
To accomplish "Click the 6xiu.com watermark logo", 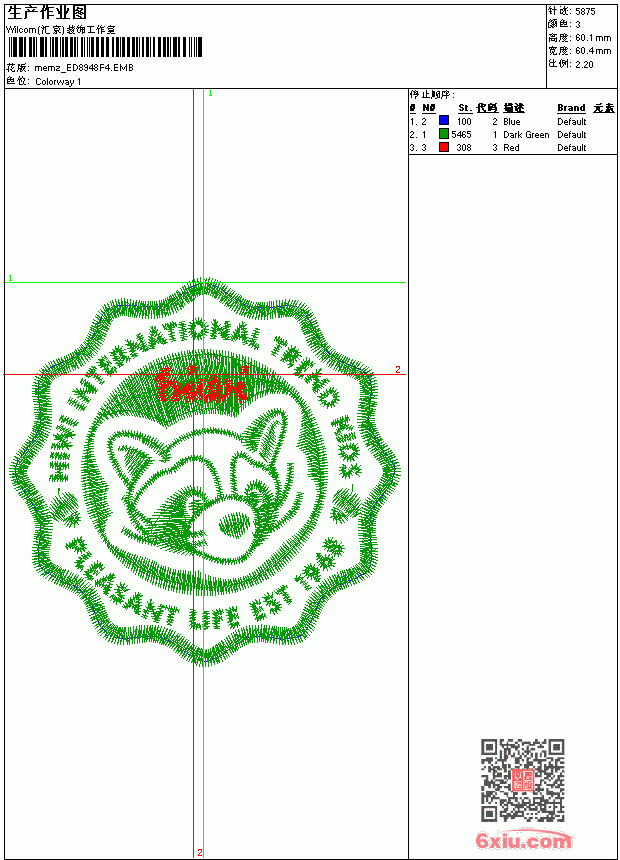I will coord(523,840).
